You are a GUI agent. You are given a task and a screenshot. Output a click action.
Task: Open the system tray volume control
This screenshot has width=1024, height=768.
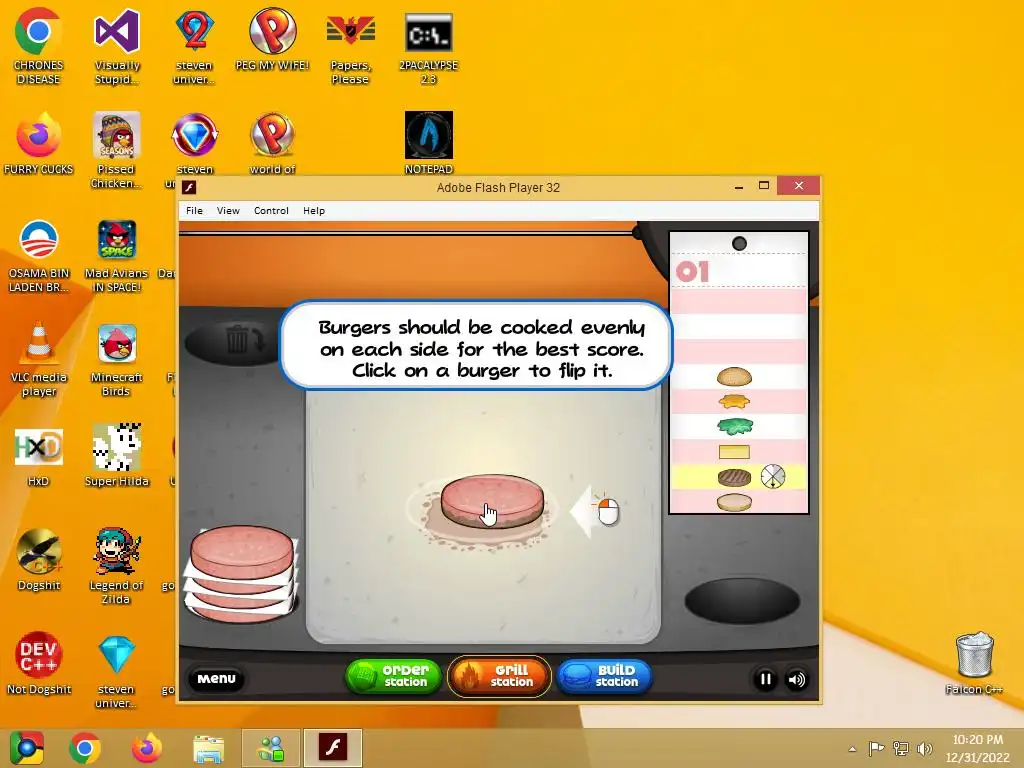[x=924, y=749]
